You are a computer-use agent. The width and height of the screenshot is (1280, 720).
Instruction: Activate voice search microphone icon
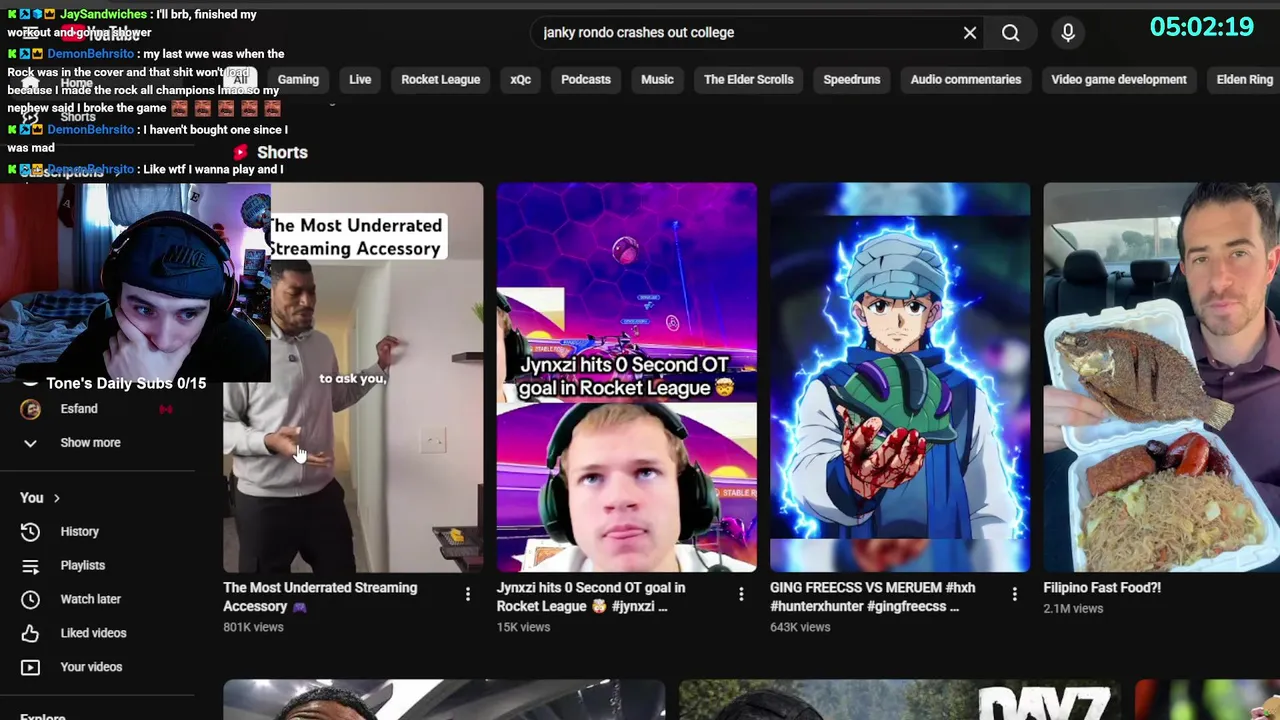1068,33
